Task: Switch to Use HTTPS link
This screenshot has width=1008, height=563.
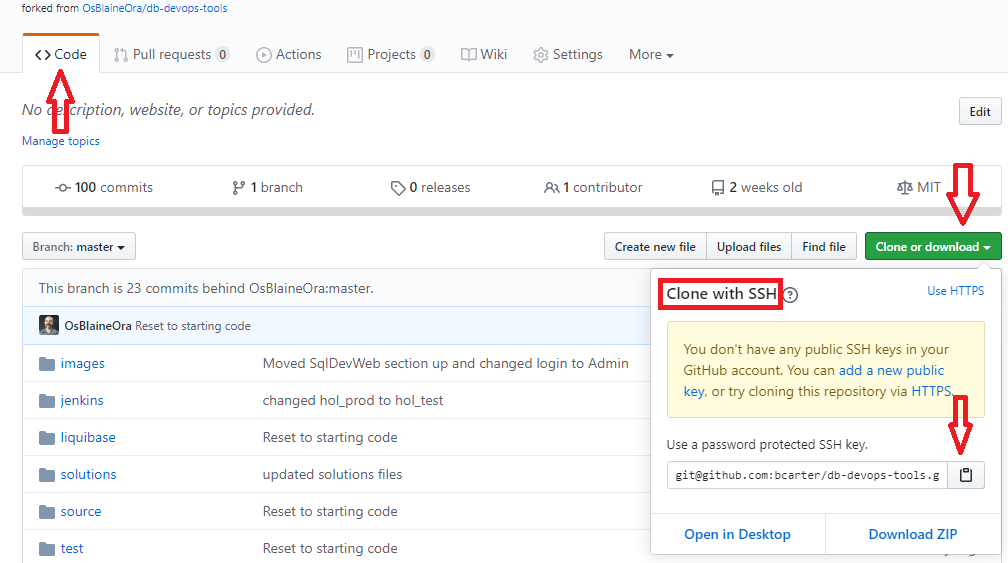Action: tap(955, 291)
